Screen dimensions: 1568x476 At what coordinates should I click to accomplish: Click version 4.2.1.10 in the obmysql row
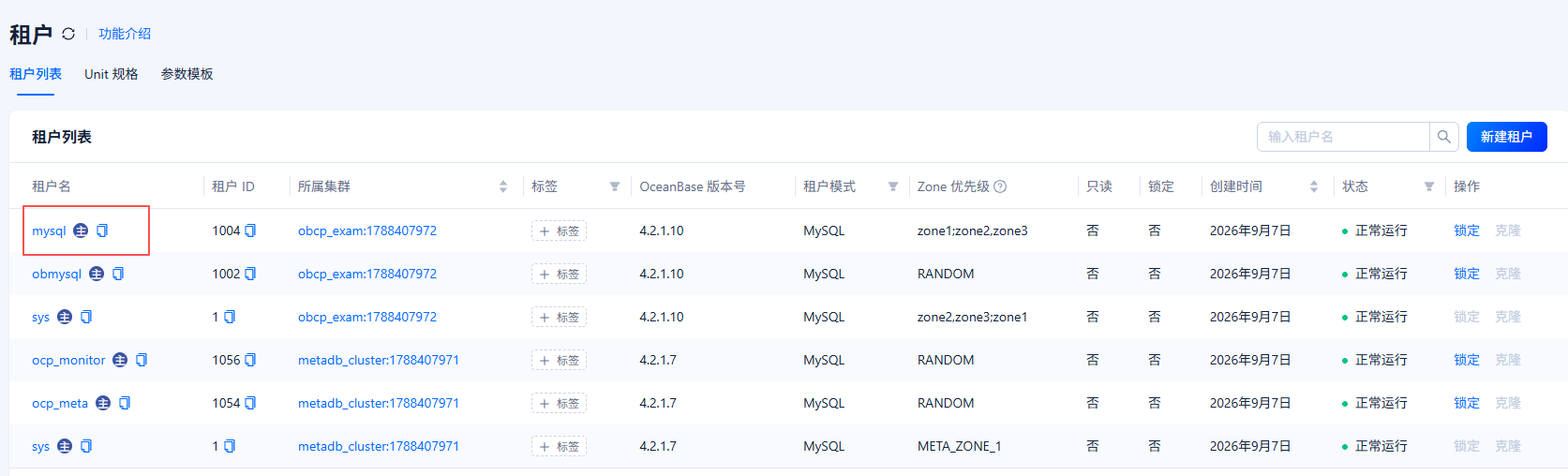tap(662, 274)
